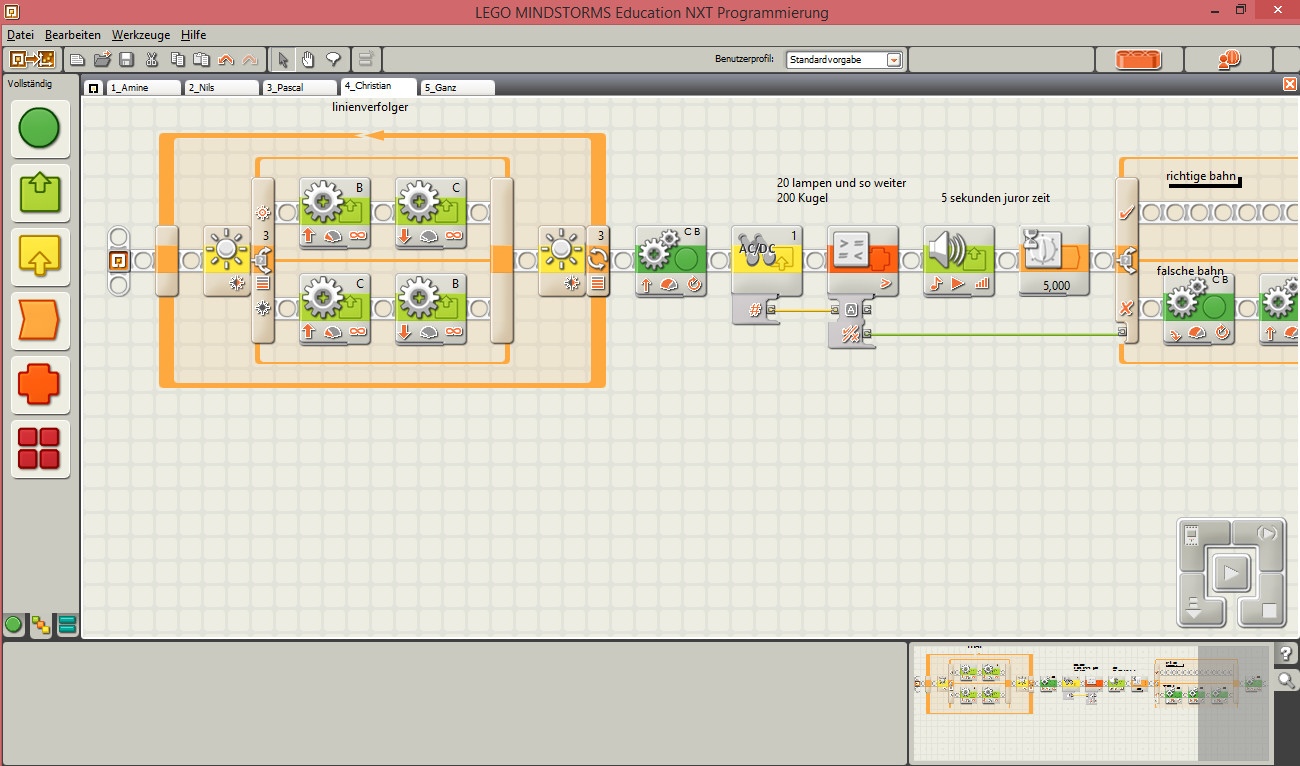Select the bottom-right motor B block in the switch

(431, 309)
